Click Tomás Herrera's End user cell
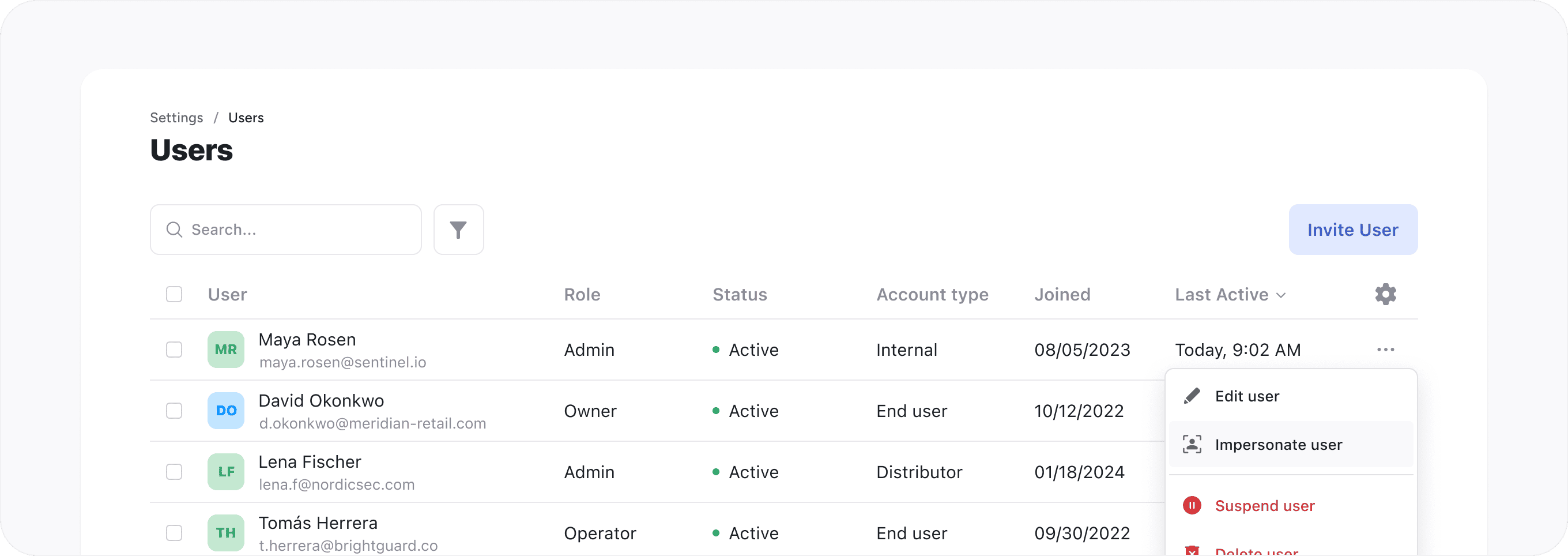Image resolution: width=1568 pixels, height=556 pixels. [x=911, y=534]
